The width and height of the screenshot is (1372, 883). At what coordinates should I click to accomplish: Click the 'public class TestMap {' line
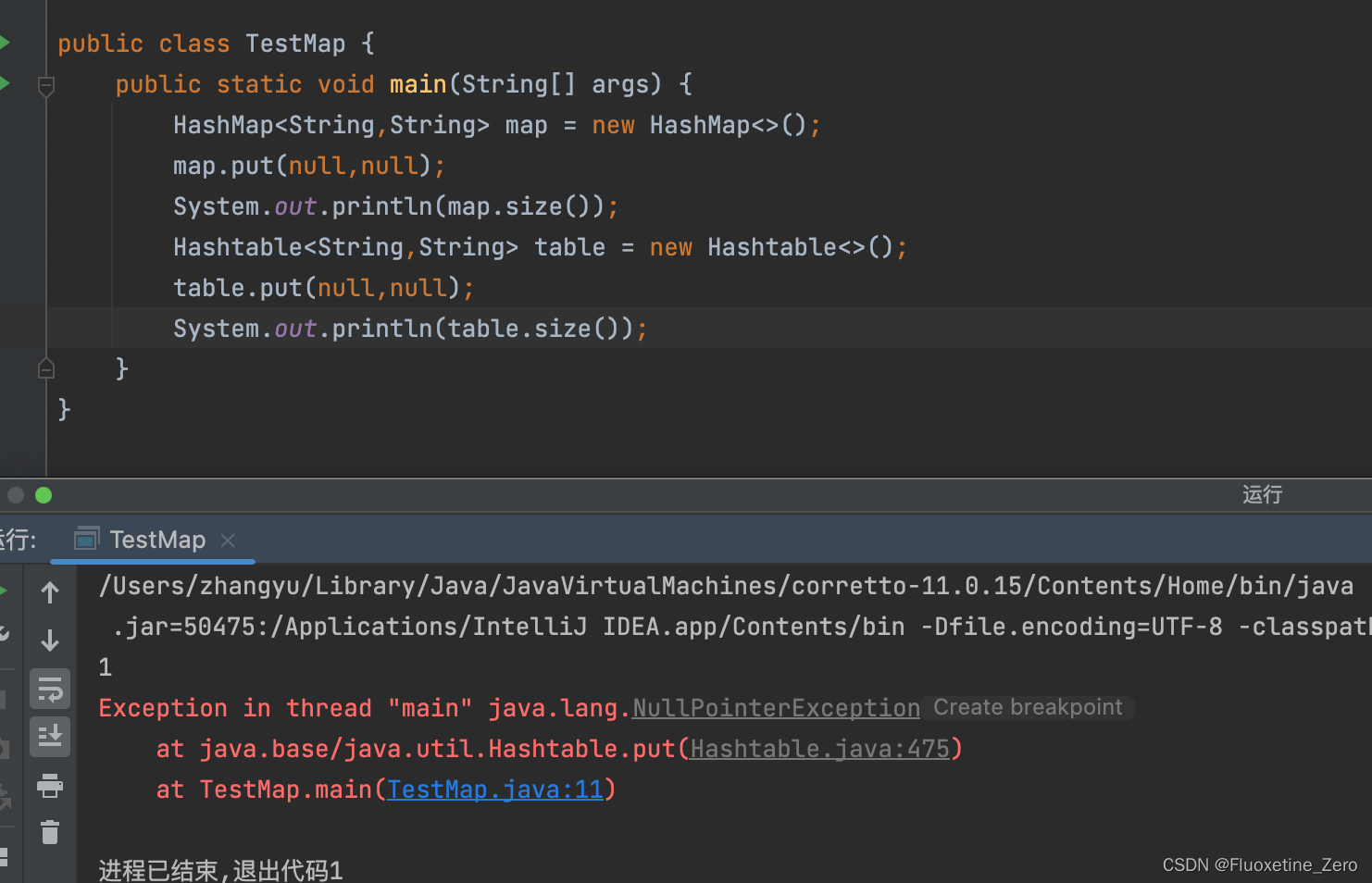(217, 44)
